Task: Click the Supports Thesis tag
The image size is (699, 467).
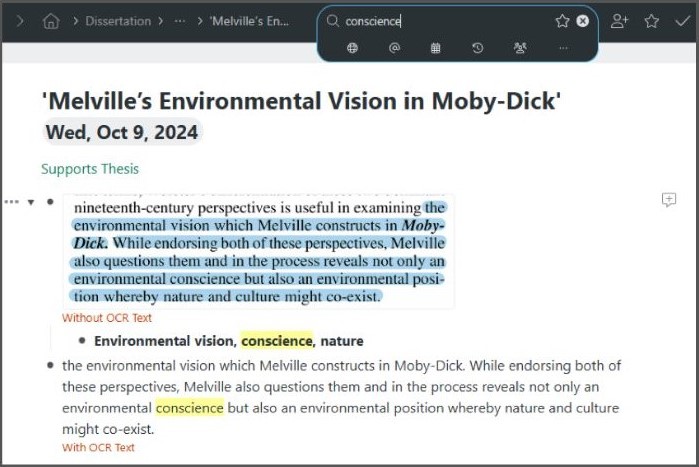Action: pos(90,169)
